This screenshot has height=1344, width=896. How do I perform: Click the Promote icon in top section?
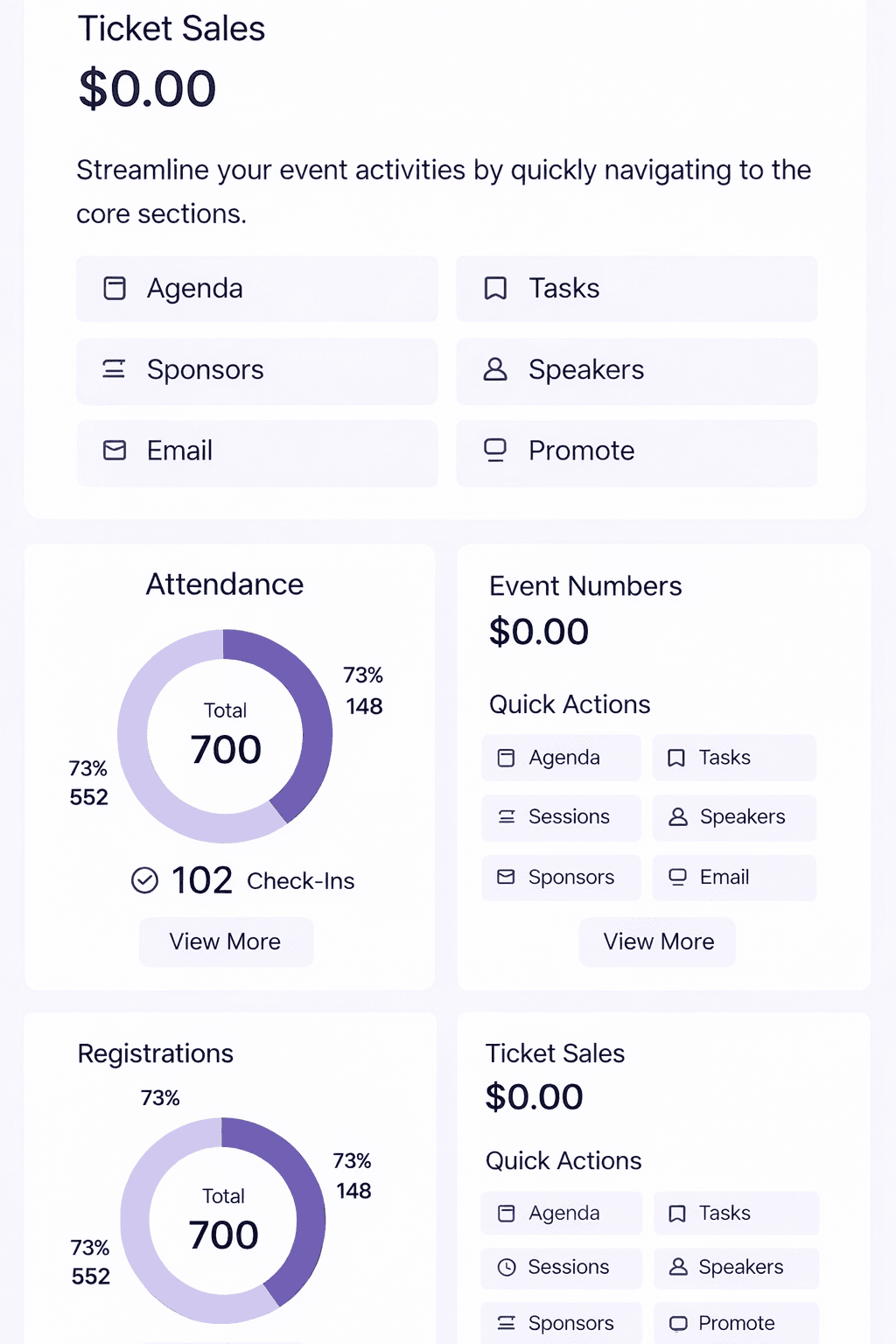(x=495, y=451)
